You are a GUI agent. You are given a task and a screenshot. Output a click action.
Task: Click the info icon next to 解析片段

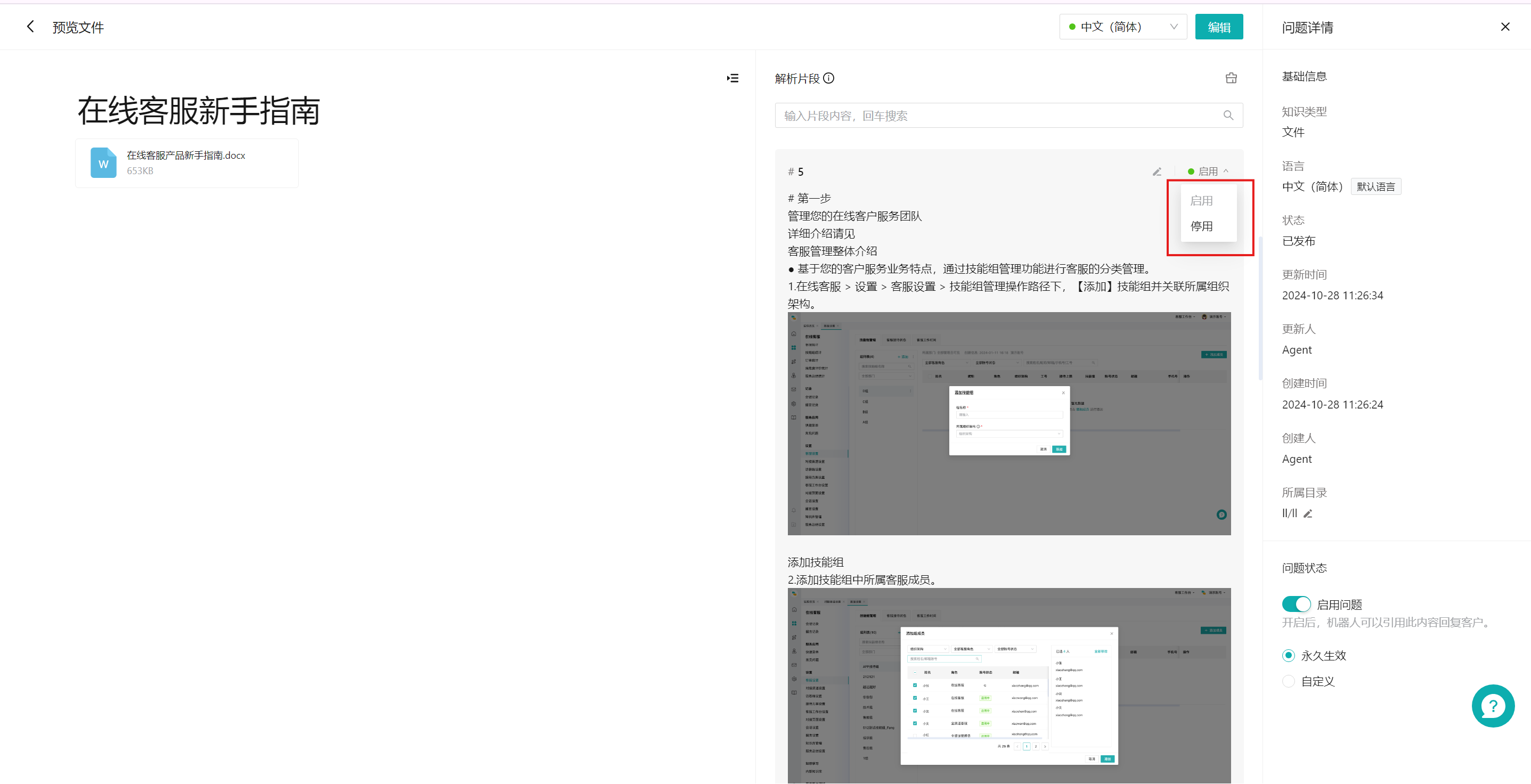[828, 78]
